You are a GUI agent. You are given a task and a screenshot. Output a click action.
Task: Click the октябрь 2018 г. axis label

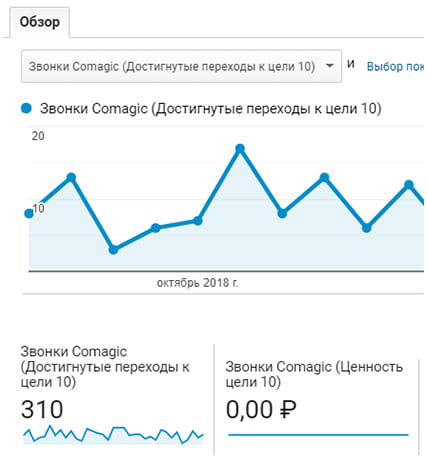[197, 283]
